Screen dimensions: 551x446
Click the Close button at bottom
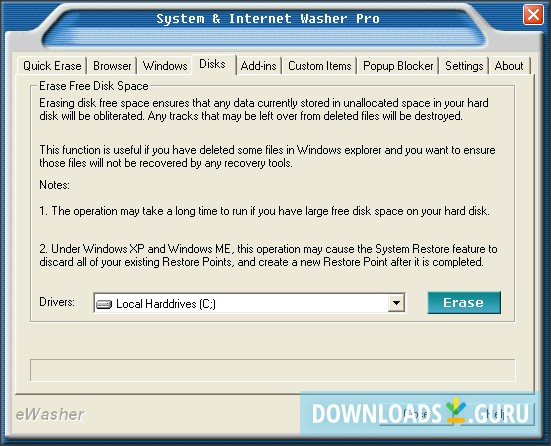(x=415, y=414)
